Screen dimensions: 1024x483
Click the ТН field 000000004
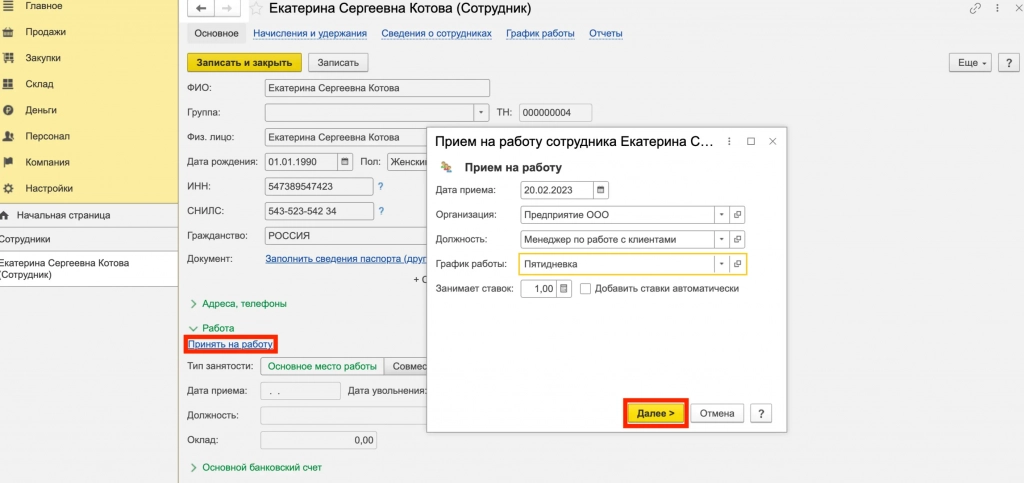(556, 112)
